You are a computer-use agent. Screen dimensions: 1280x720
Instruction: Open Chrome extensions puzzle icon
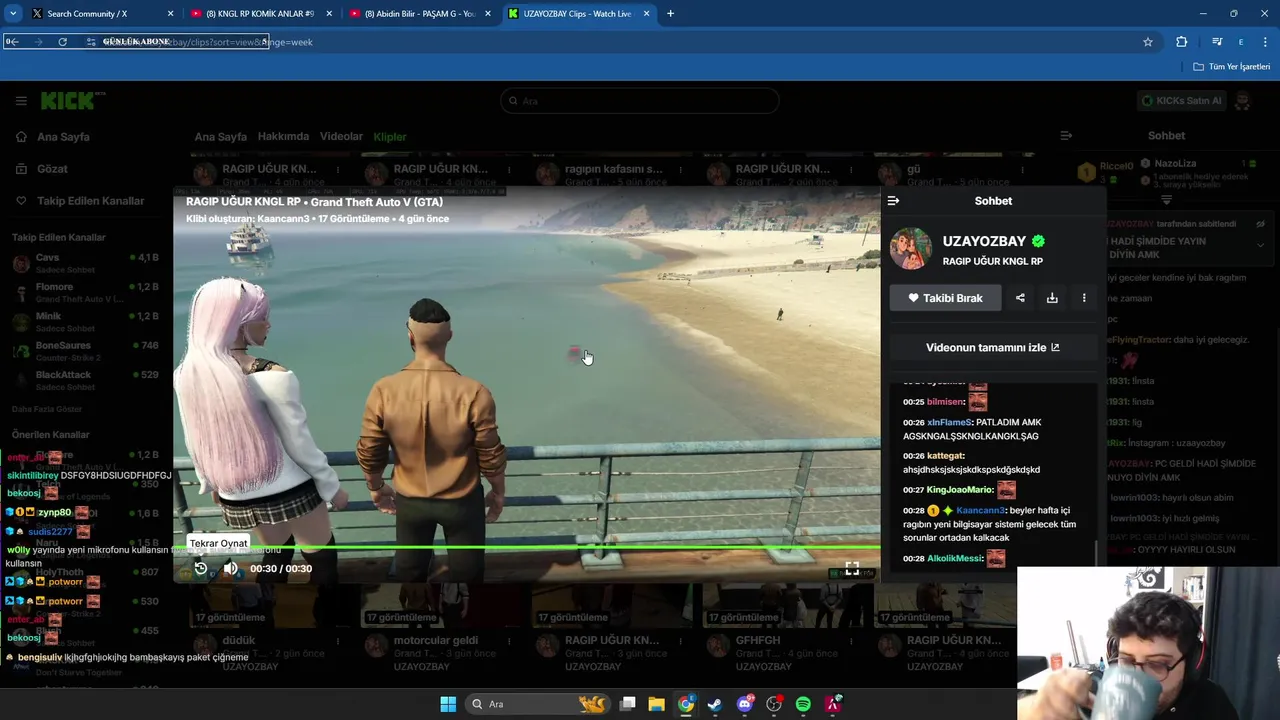pyautogui.click(x=1182, y=42)
